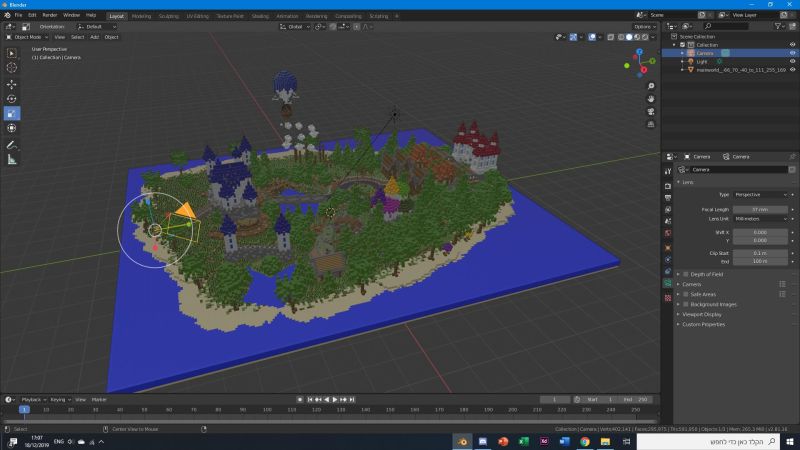The width and height of the screenshot is (800, 450).
Task: Select the Annotate pencil tool
Action: tap(12, 145)
